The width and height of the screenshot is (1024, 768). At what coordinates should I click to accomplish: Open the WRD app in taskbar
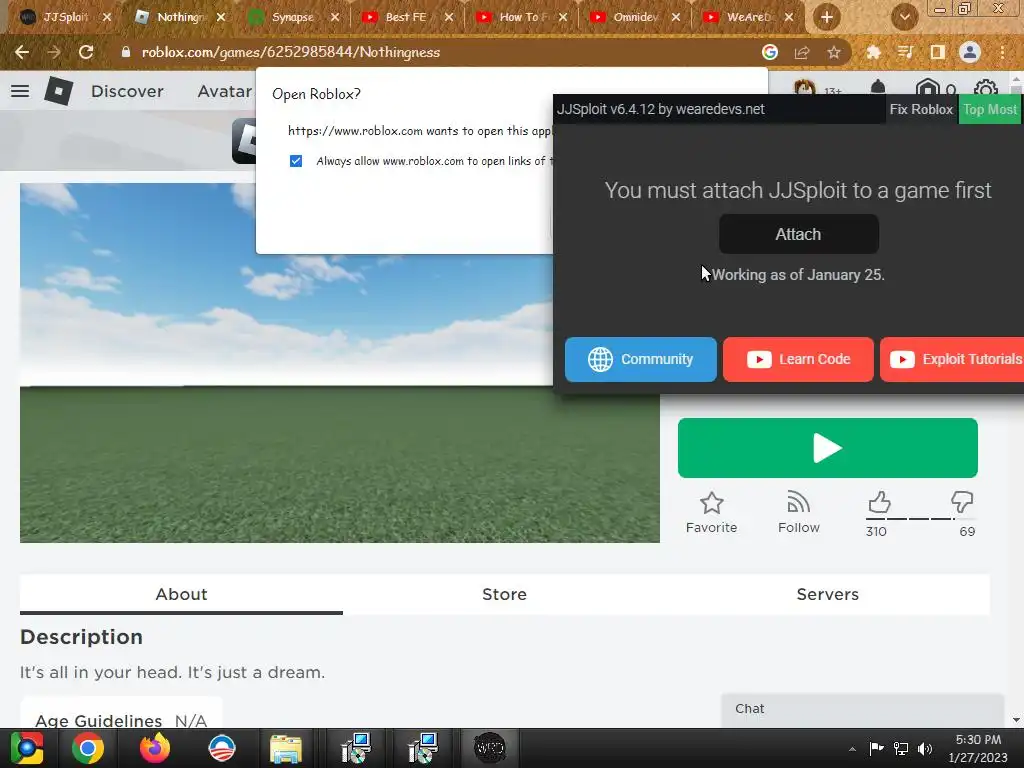pyautogui.click(x=489, y=748)
